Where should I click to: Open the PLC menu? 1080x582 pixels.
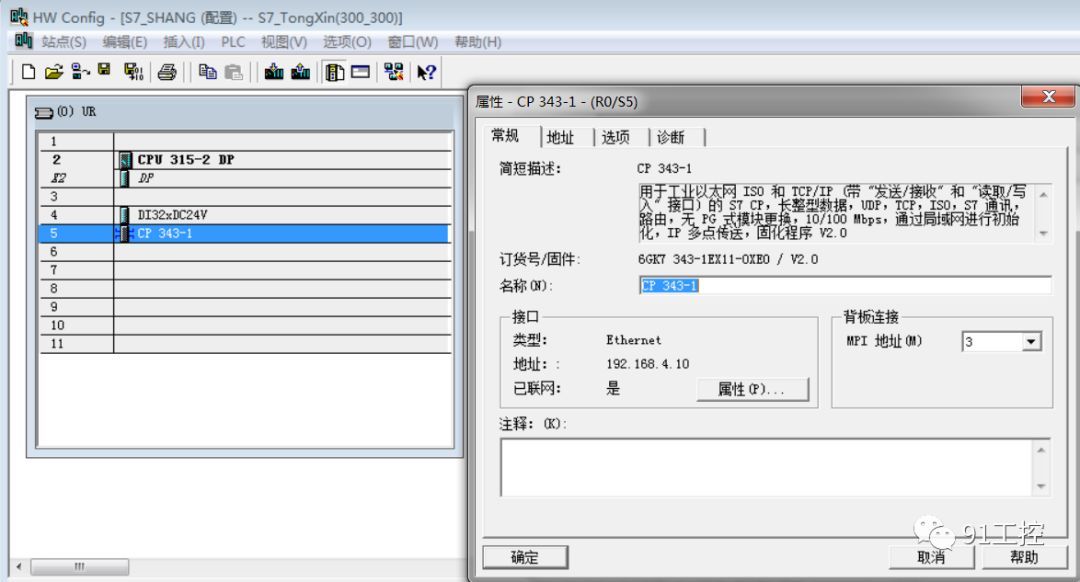coord(233,42)
